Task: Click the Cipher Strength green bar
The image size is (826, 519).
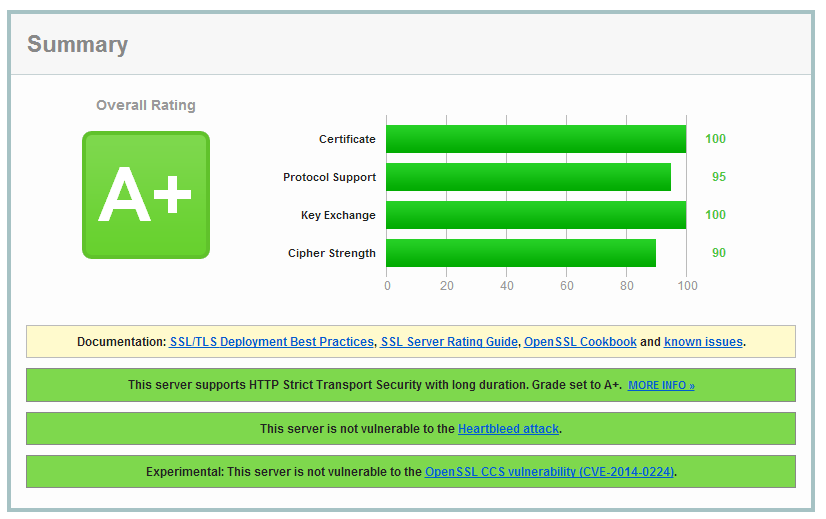Action: [x=520, y=253]
